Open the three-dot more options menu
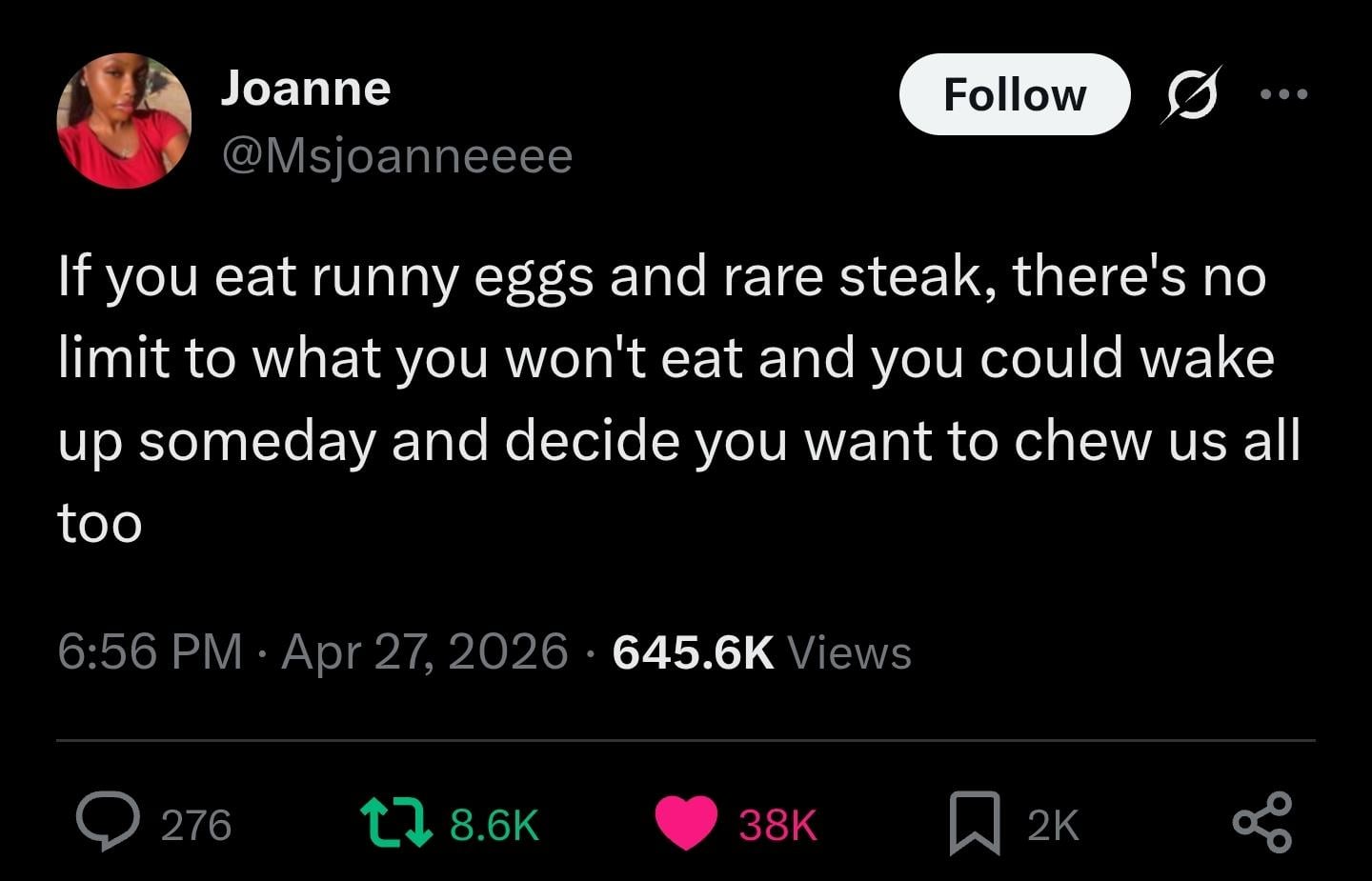Image resolution: width=1372 pixels, height=881 pixels. click(1283, 93)
